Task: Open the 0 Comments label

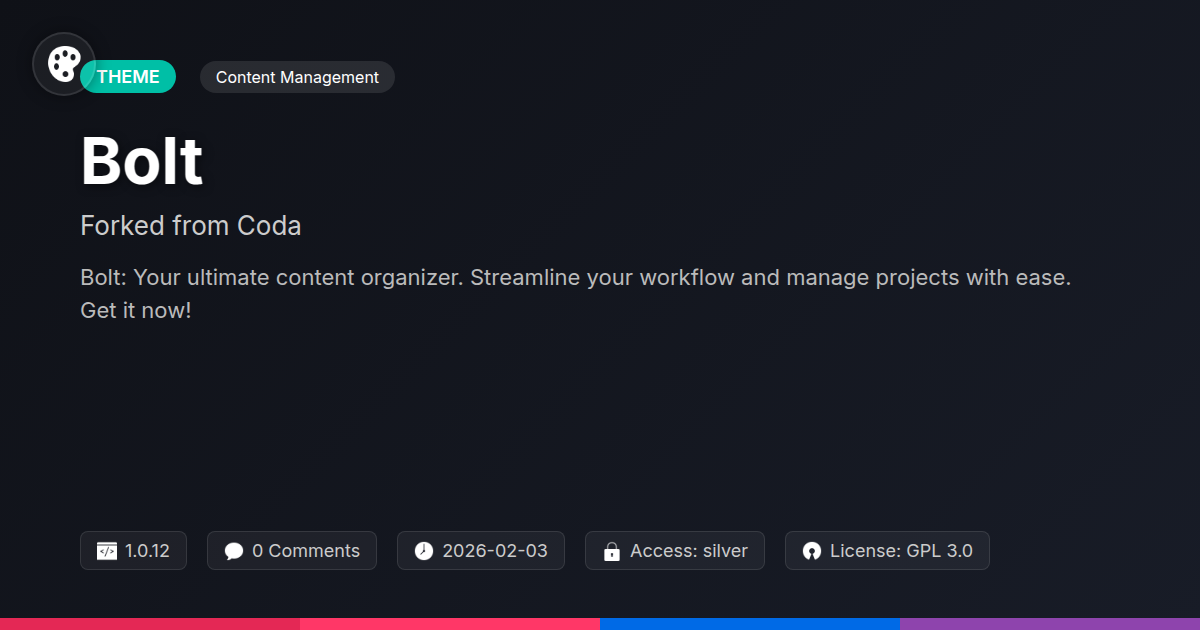Action: [306, 551]
